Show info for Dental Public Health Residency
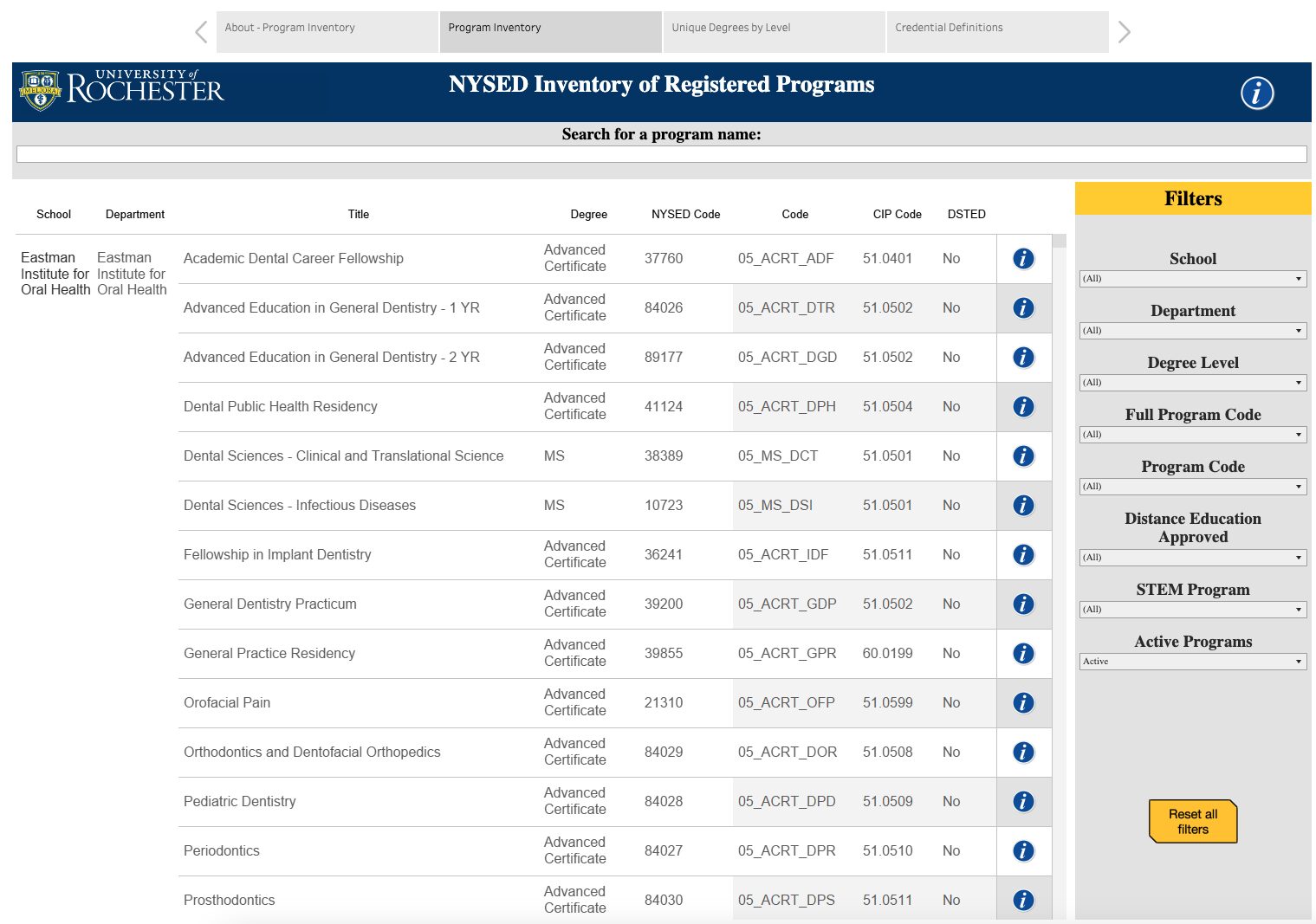Image resolution: width=1316 pixels, height=924 pixels. point(1023,406)
